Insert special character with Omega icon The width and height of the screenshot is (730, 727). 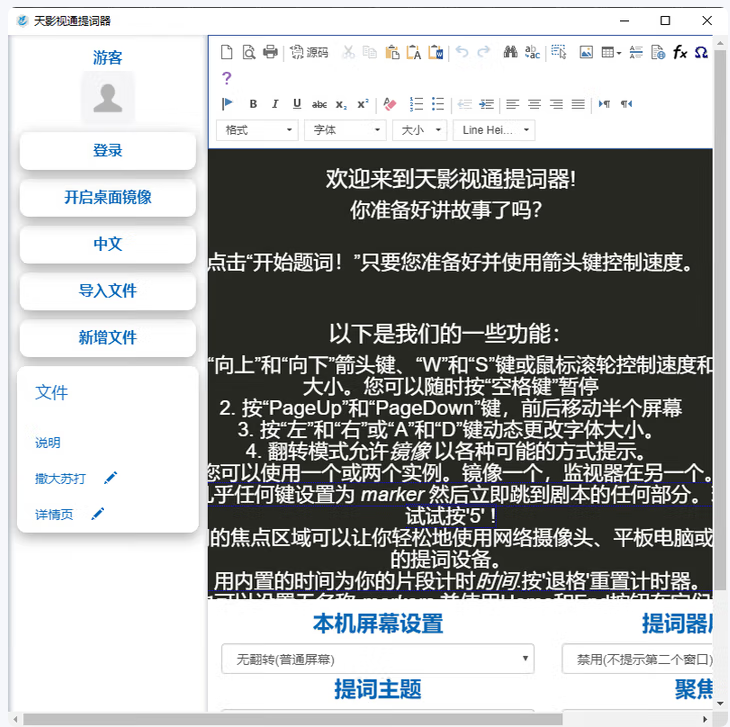coord(701,52)
